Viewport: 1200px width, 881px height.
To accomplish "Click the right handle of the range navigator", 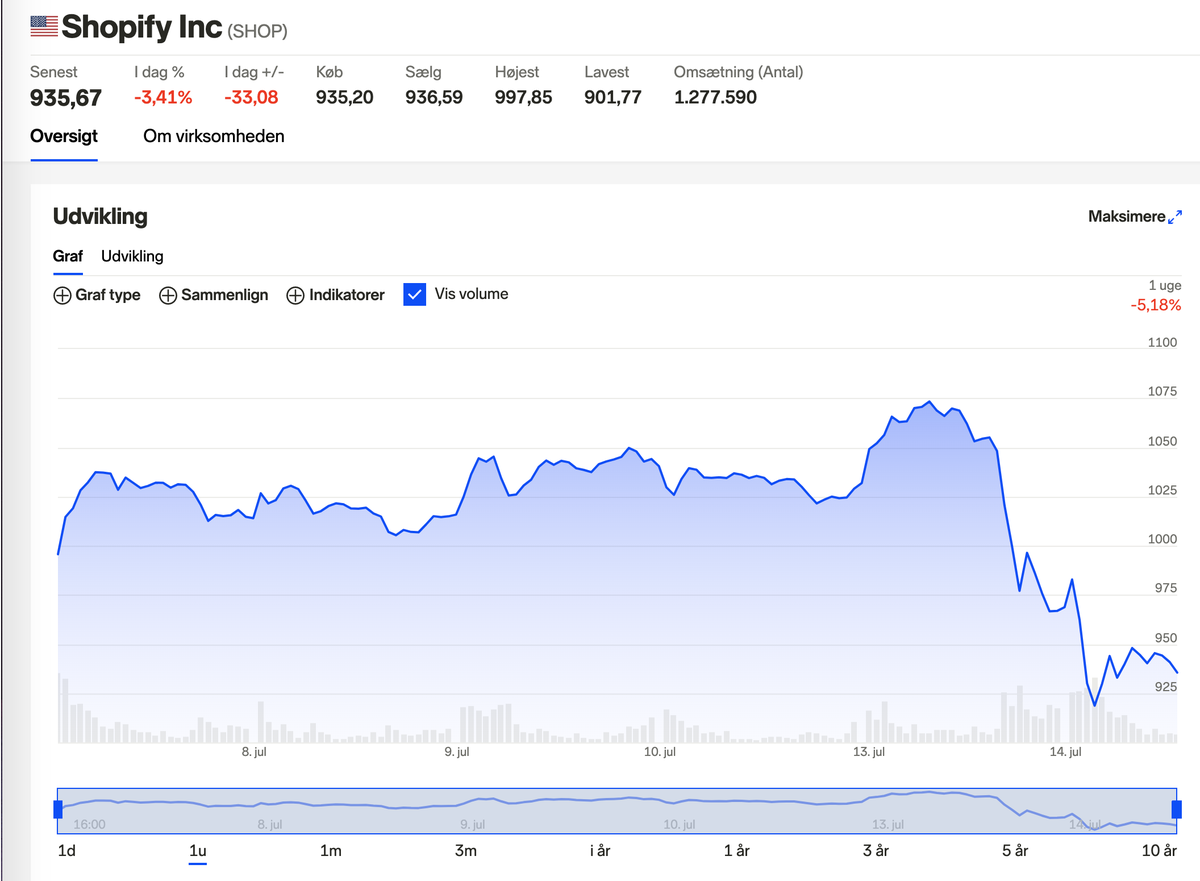I will click(x=1176, y=810).
